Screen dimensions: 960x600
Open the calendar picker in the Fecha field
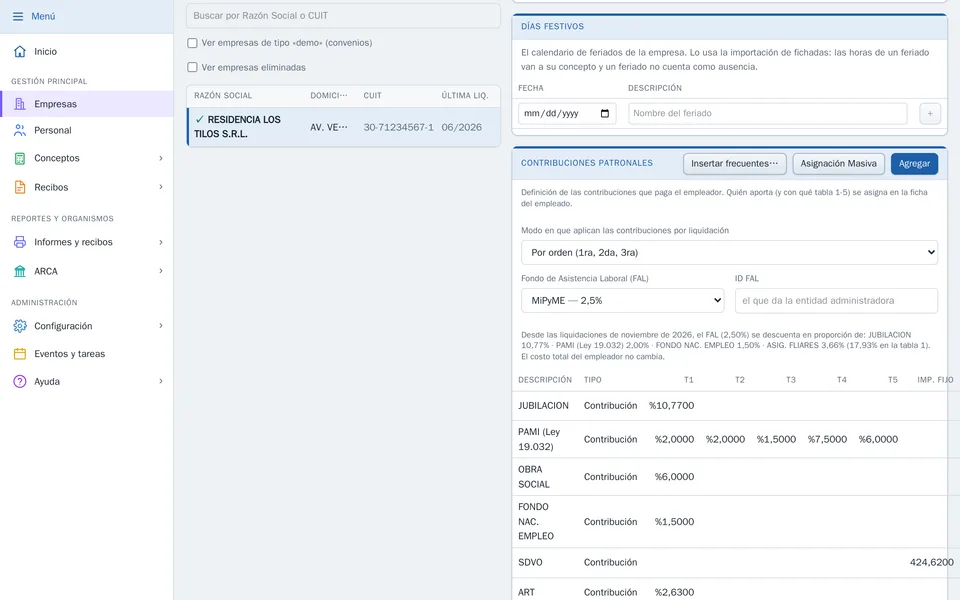click(x=605, y=113)
